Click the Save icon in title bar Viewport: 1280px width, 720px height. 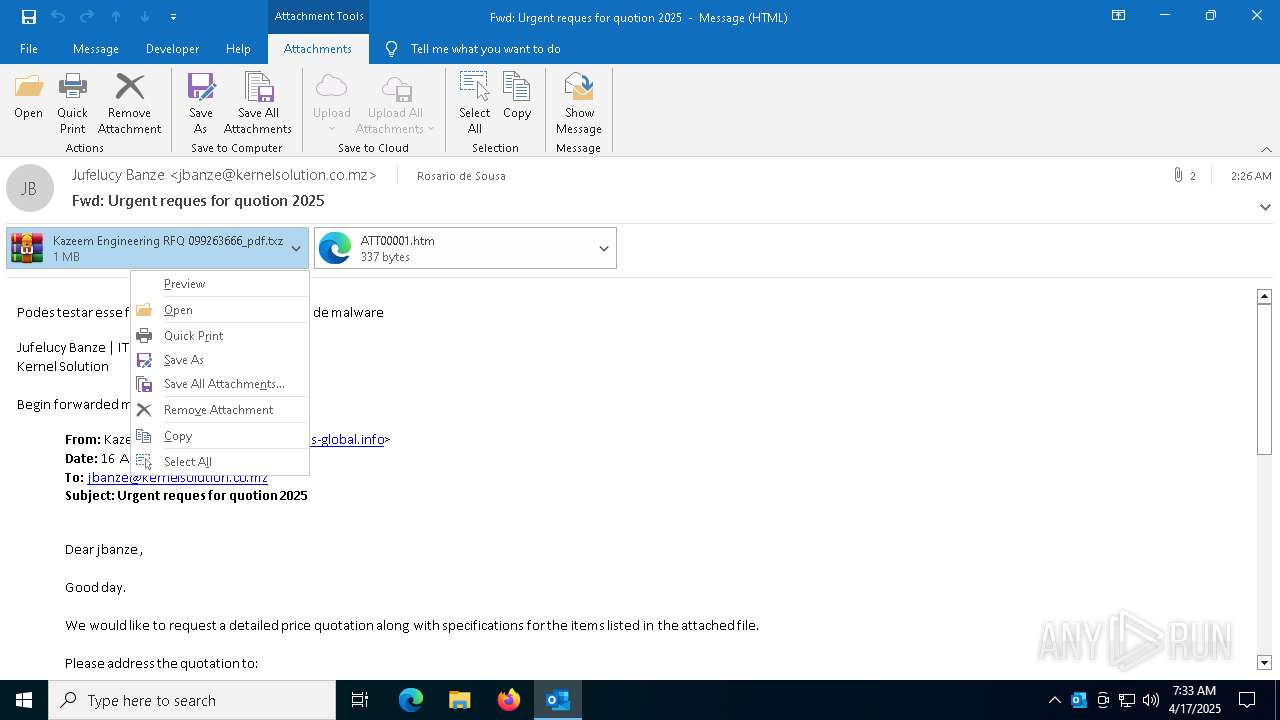pyautogui.click(x=29, y=17)
